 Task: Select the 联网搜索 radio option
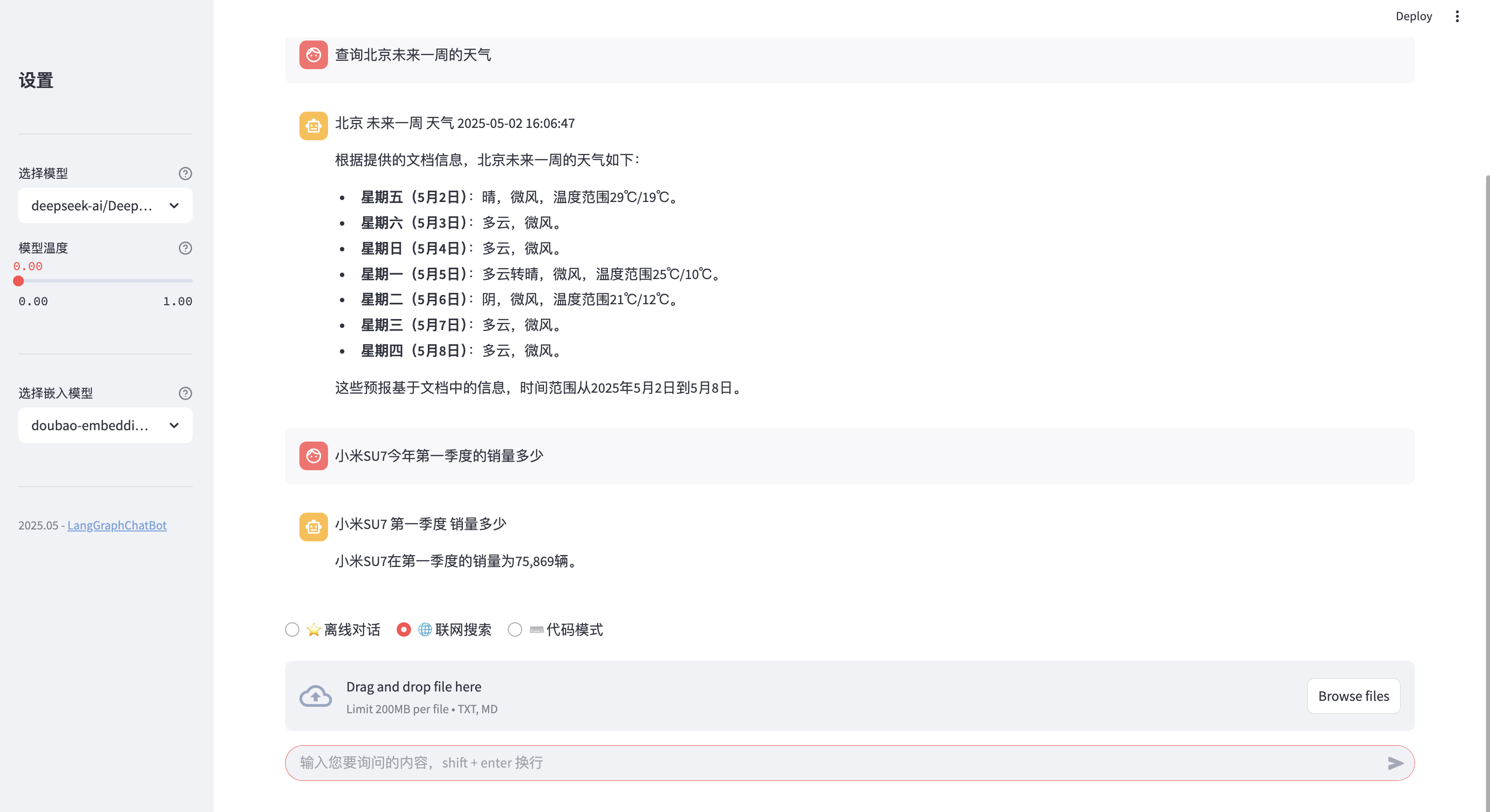click(x=404, y=629)
